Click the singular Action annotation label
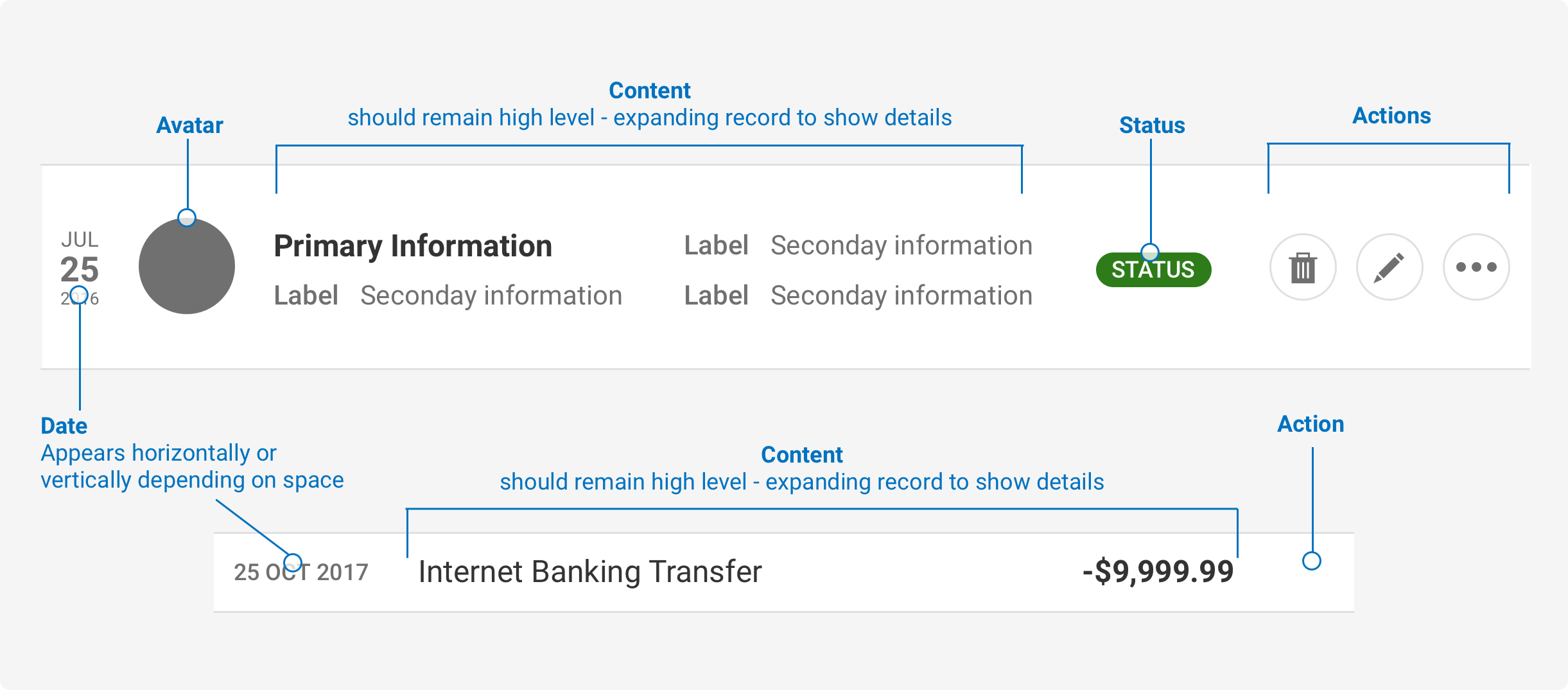Viewport: 1568px width, 690px height. pyautogui.click(x=1311, y=424)
